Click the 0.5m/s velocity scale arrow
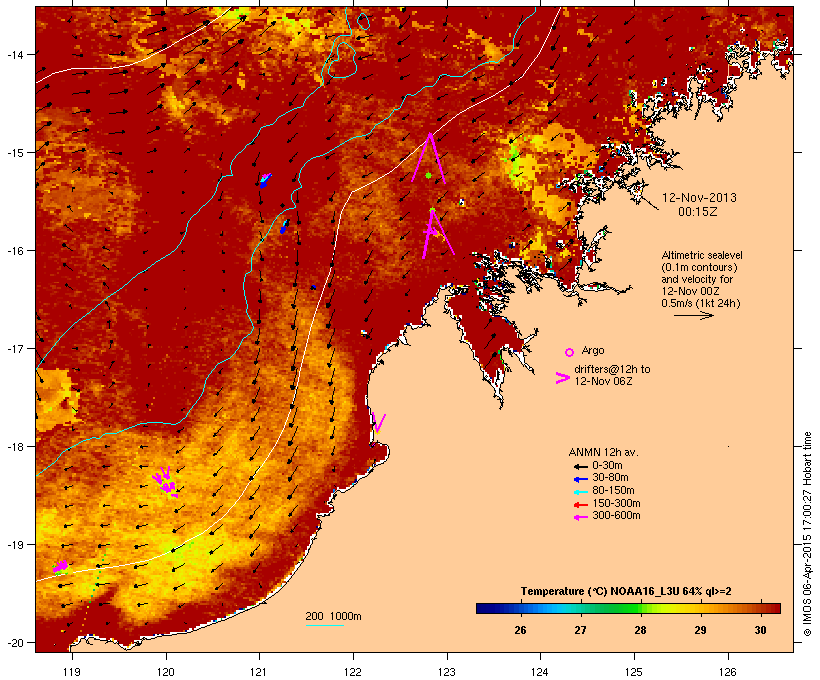 pyautogui.click(x=693, y=315)
